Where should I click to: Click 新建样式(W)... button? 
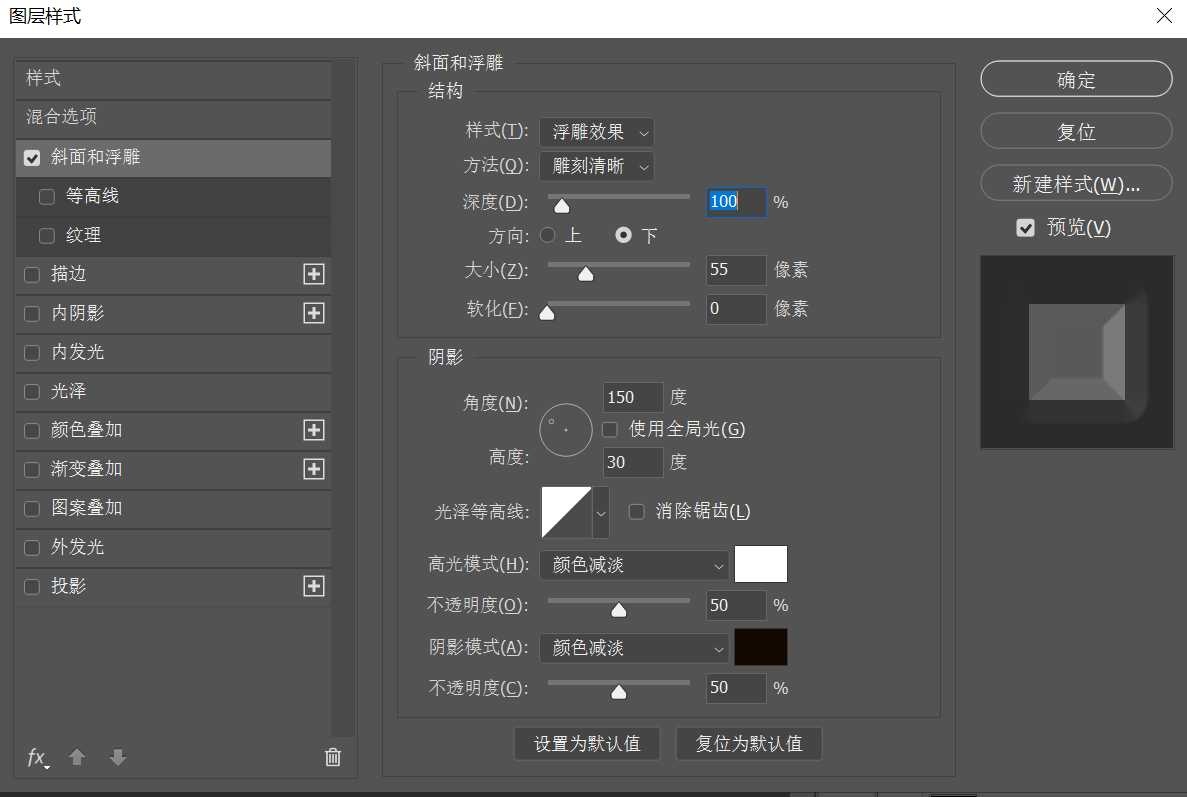tap(1076, 184)
